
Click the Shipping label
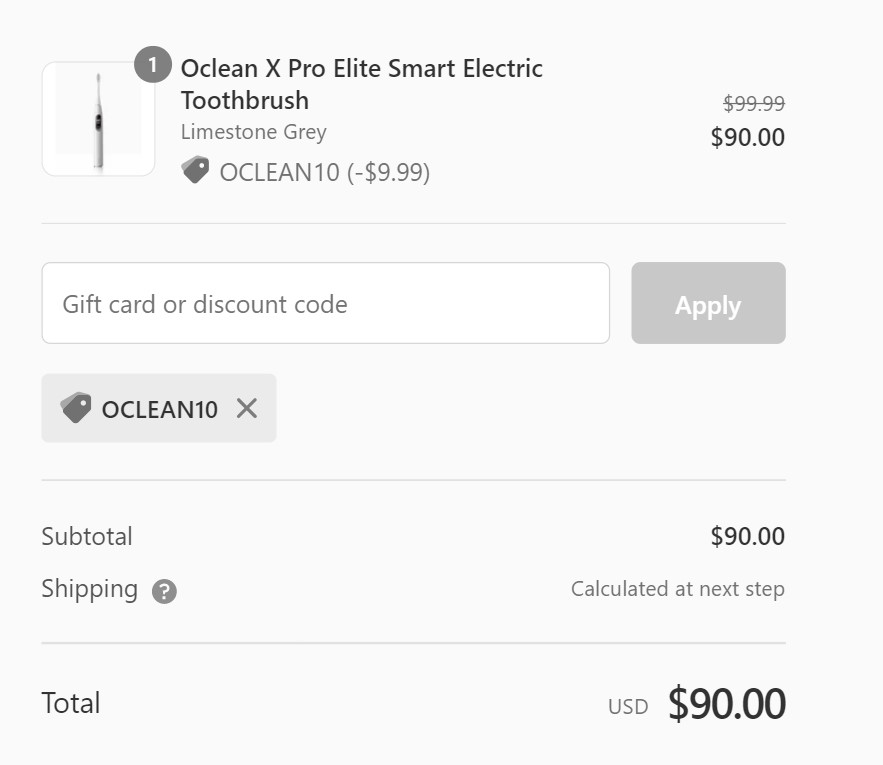[89, 589]
